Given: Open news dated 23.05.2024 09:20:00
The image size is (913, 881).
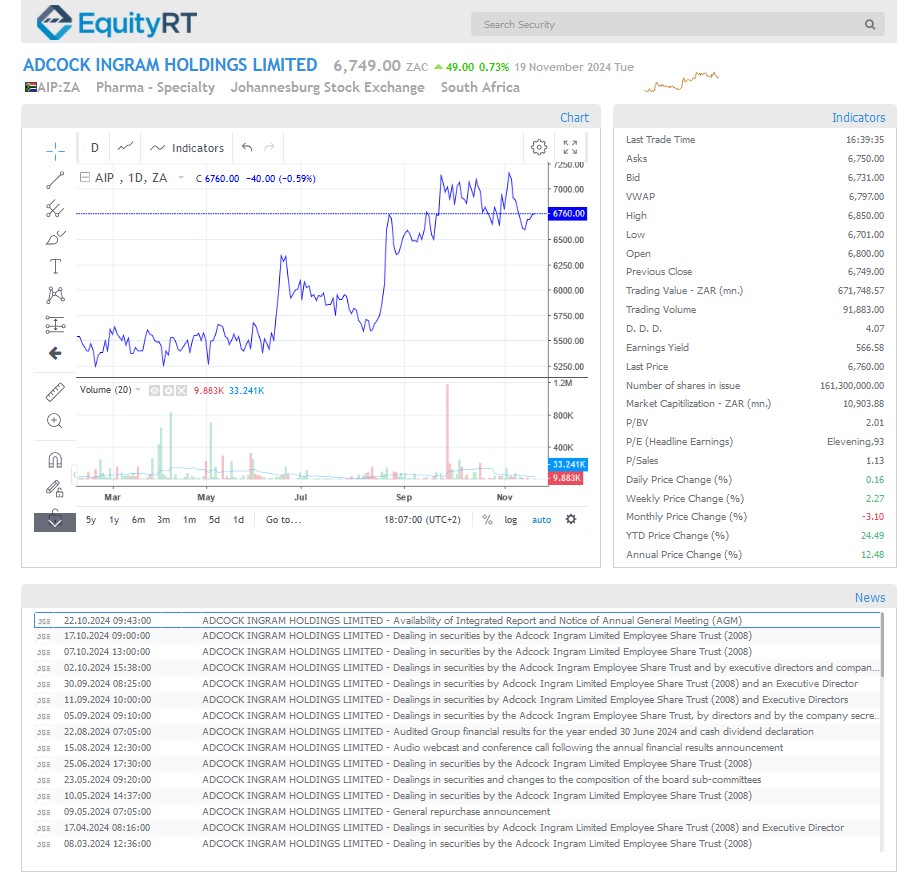Looking at the screenshot, I should point(457,780).
